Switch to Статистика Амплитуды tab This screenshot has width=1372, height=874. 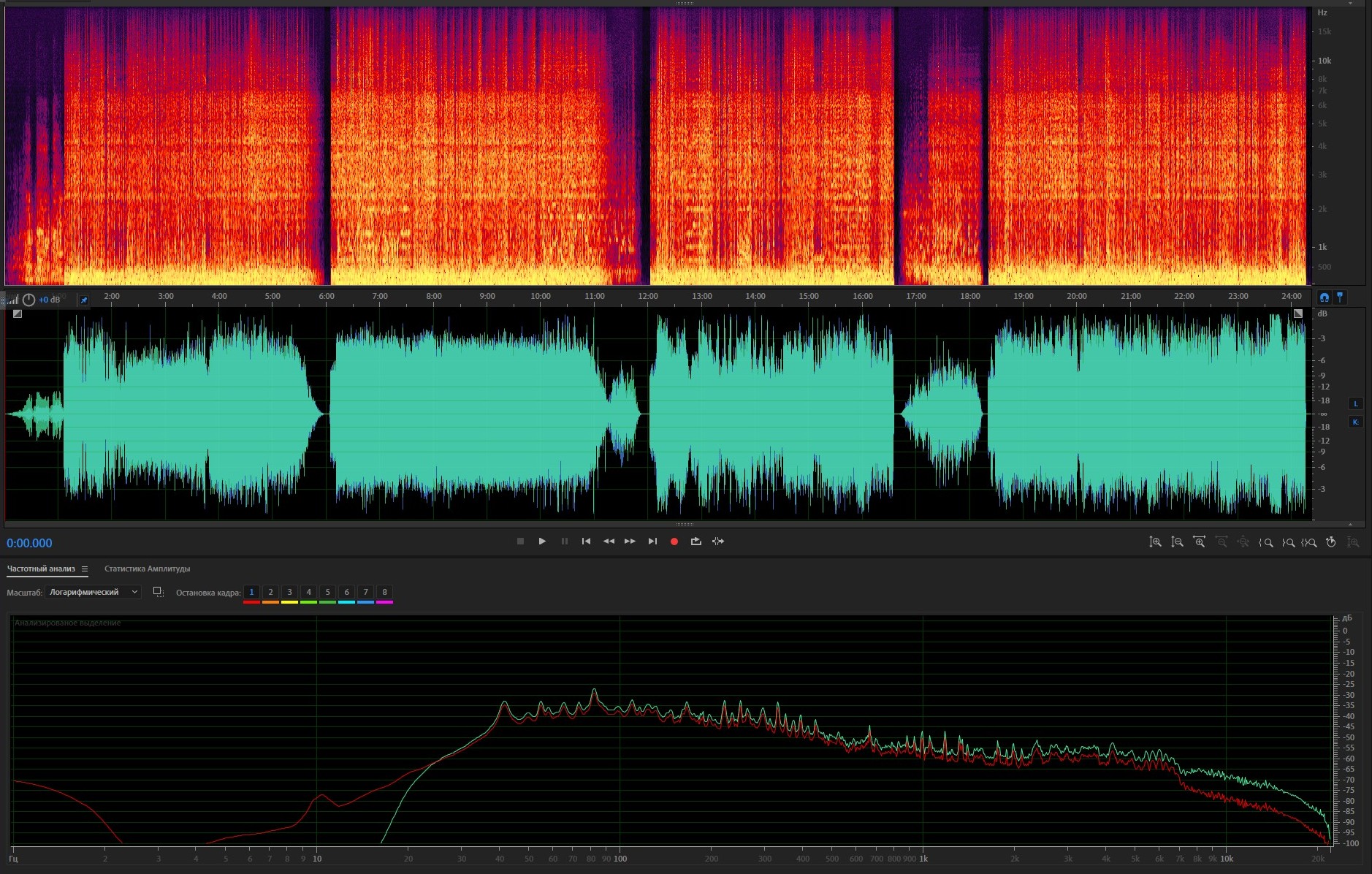[147, 569]
